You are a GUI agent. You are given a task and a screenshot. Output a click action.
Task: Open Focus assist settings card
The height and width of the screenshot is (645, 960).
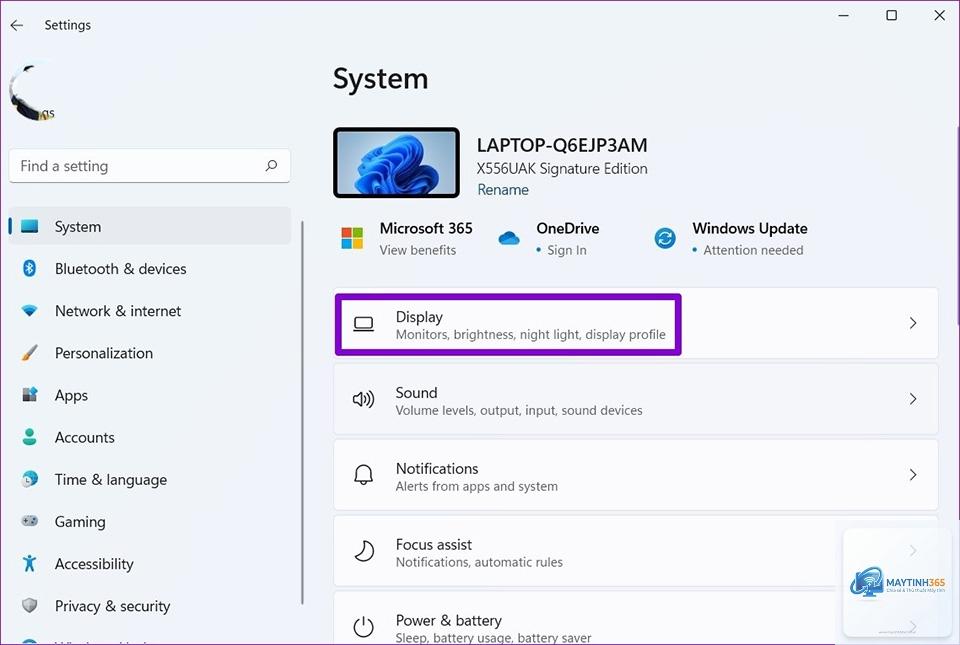(636, 551)
